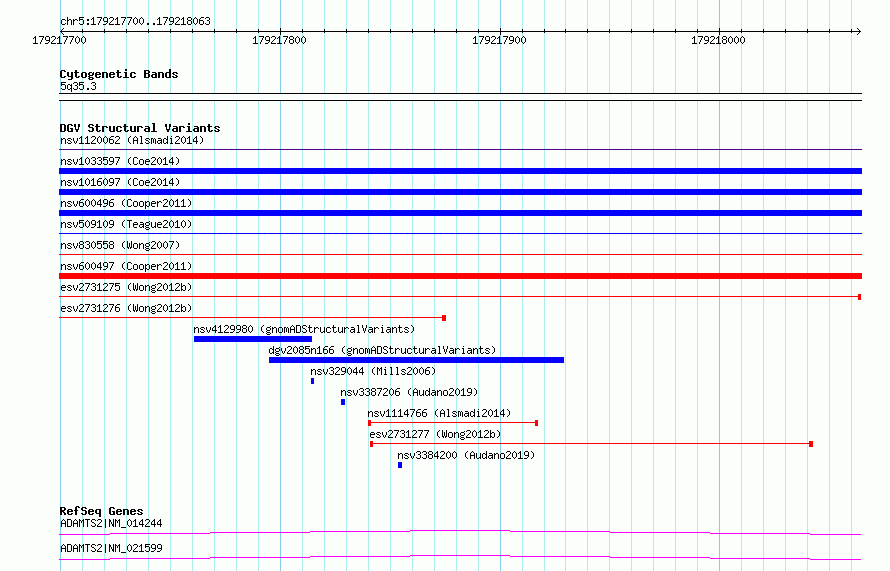
Task: Open the ADAMTS2|NM_014244 gene label
Action: (x=111, y=523)
